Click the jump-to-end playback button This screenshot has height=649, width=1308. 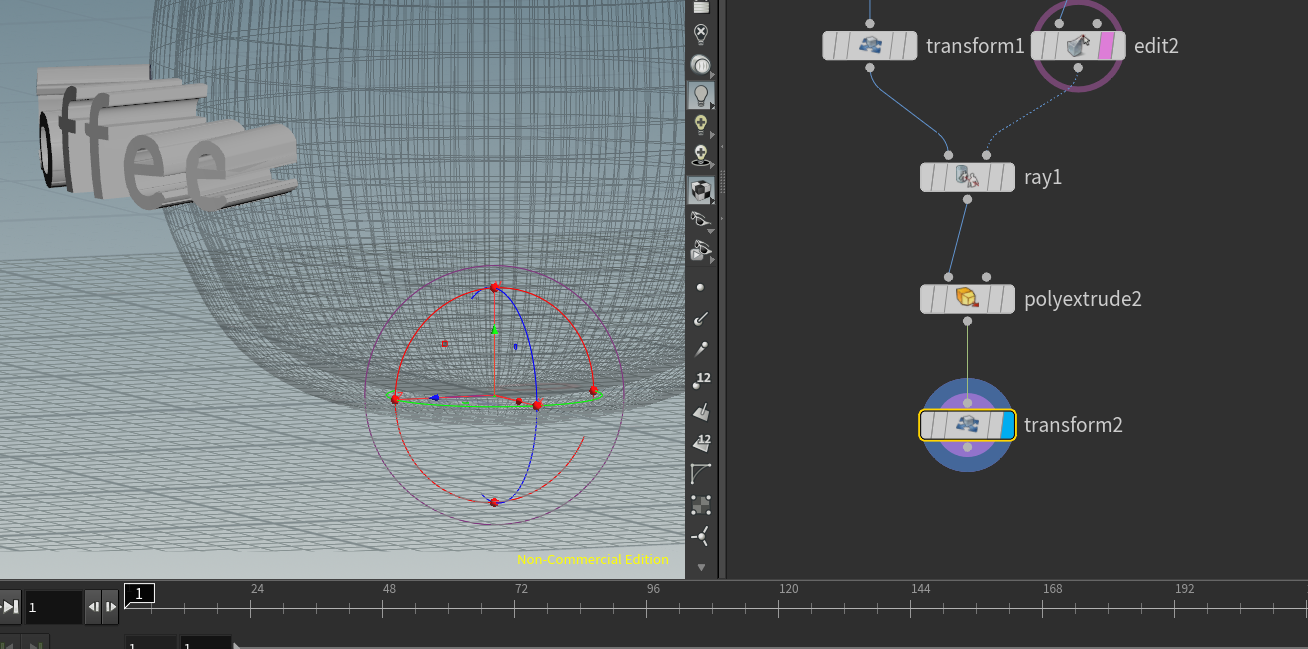(x=10, y=606)
